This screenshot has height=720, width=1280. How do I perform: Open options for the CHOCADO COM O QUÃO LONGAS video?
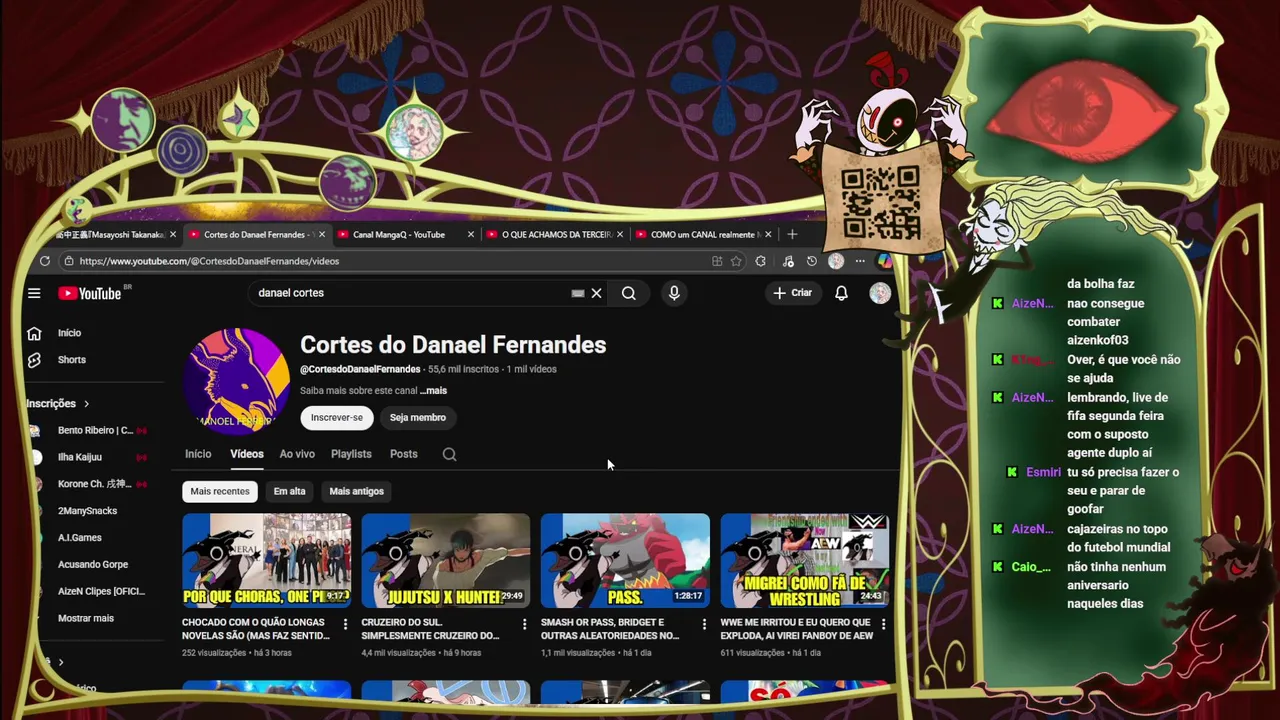[x=346, y=624]
